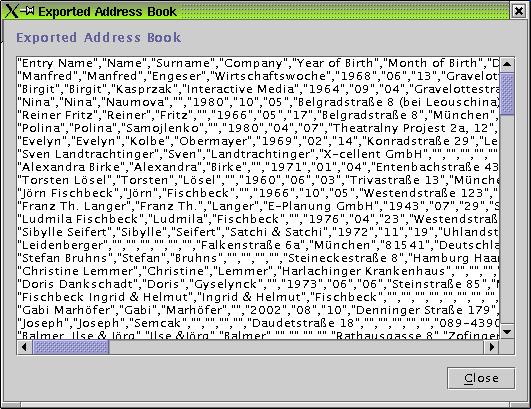531x409 pixels.
Task: Click the "Christine Lemmer" row
Action: (x=258, y=271)
